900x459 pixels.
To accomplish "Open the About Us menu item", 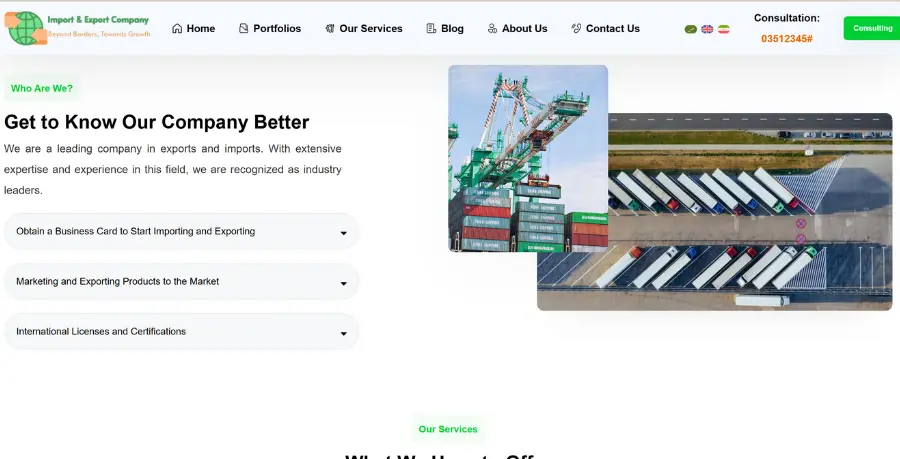I will pos(517,29).
